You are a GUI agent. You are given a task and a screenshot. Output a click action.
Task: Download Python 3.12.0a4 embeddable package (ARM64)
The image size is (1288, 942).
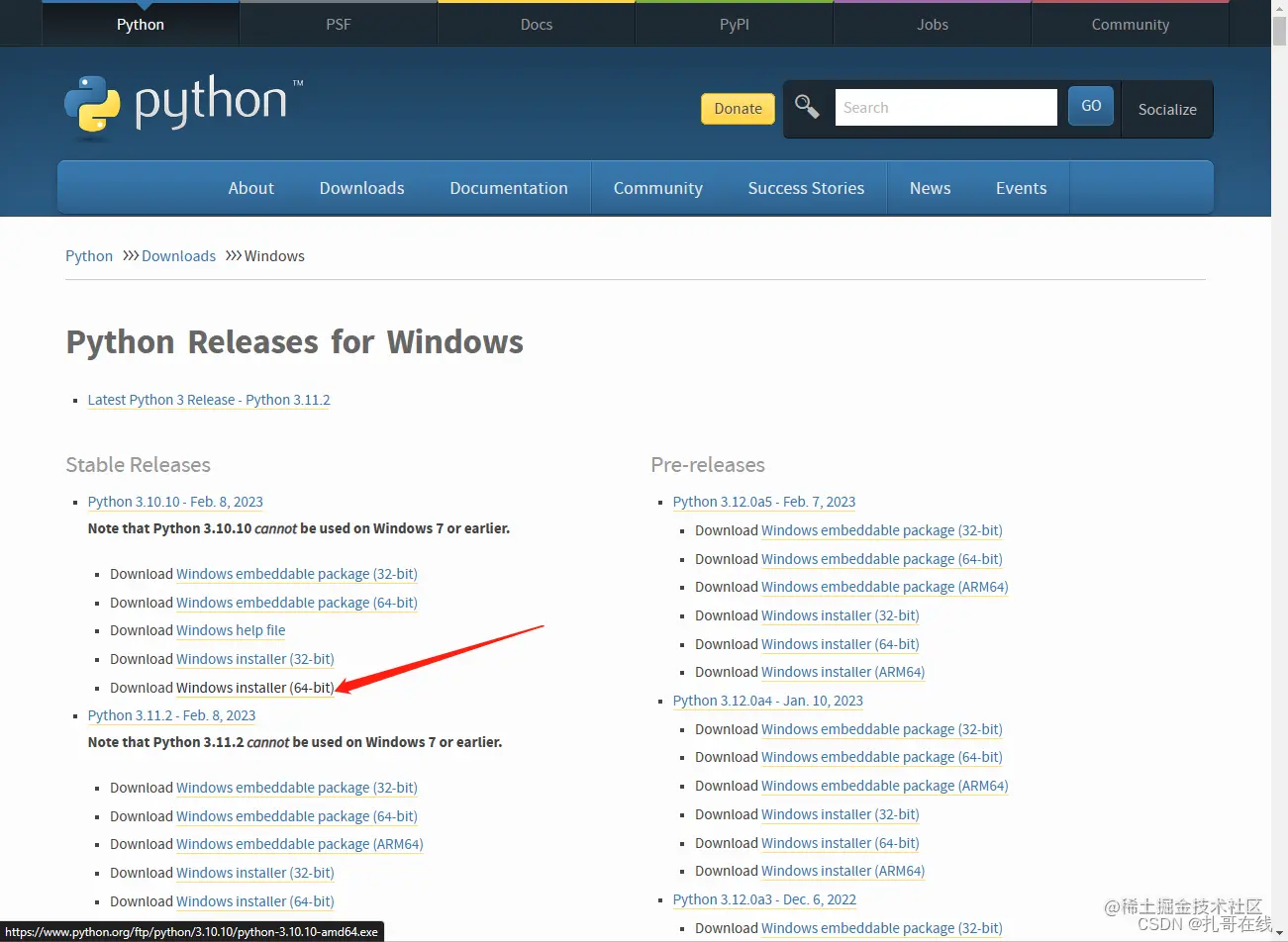tap(885, 786)
